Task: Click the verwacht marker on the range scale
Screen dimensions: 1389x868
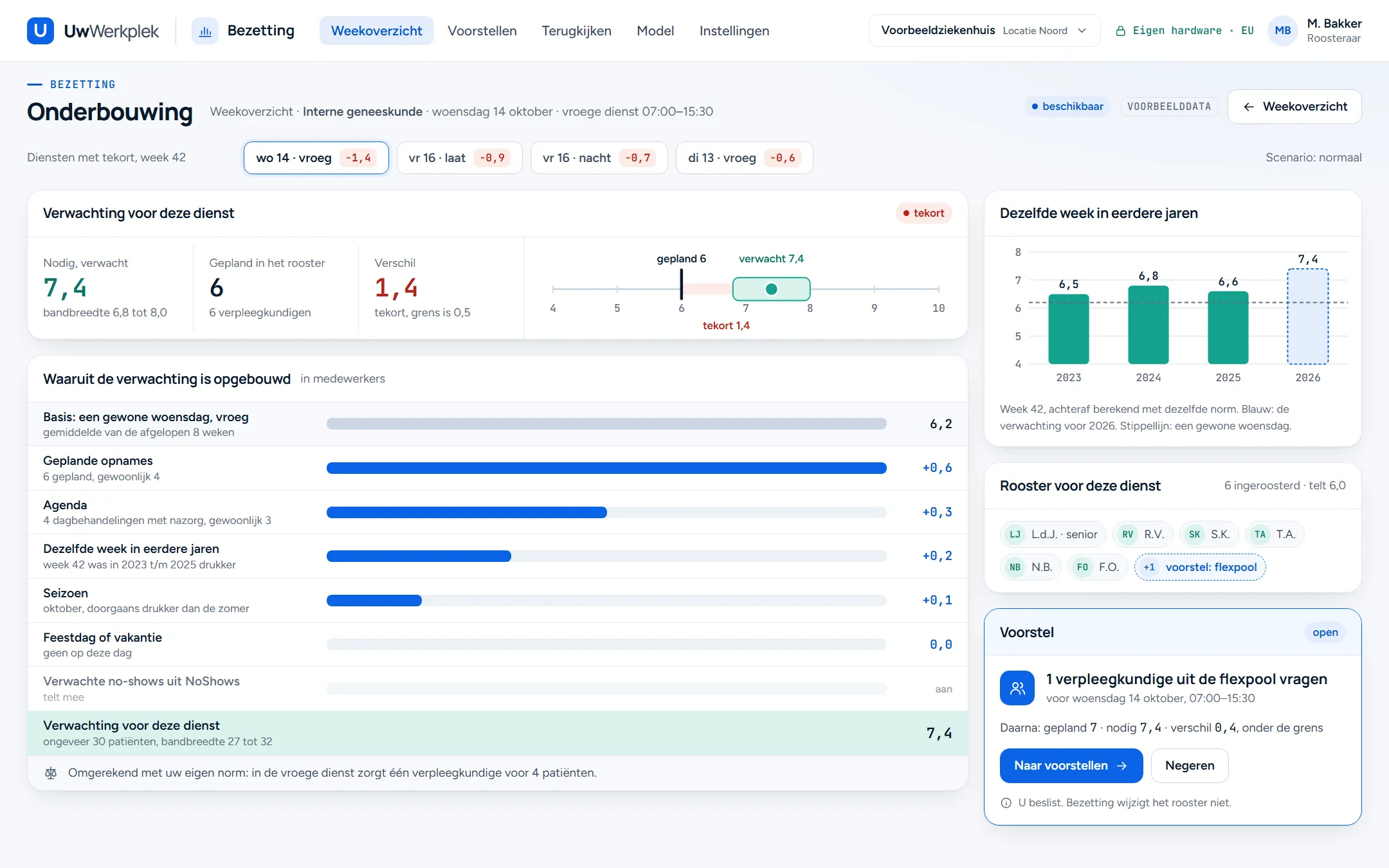Action: 772,289
